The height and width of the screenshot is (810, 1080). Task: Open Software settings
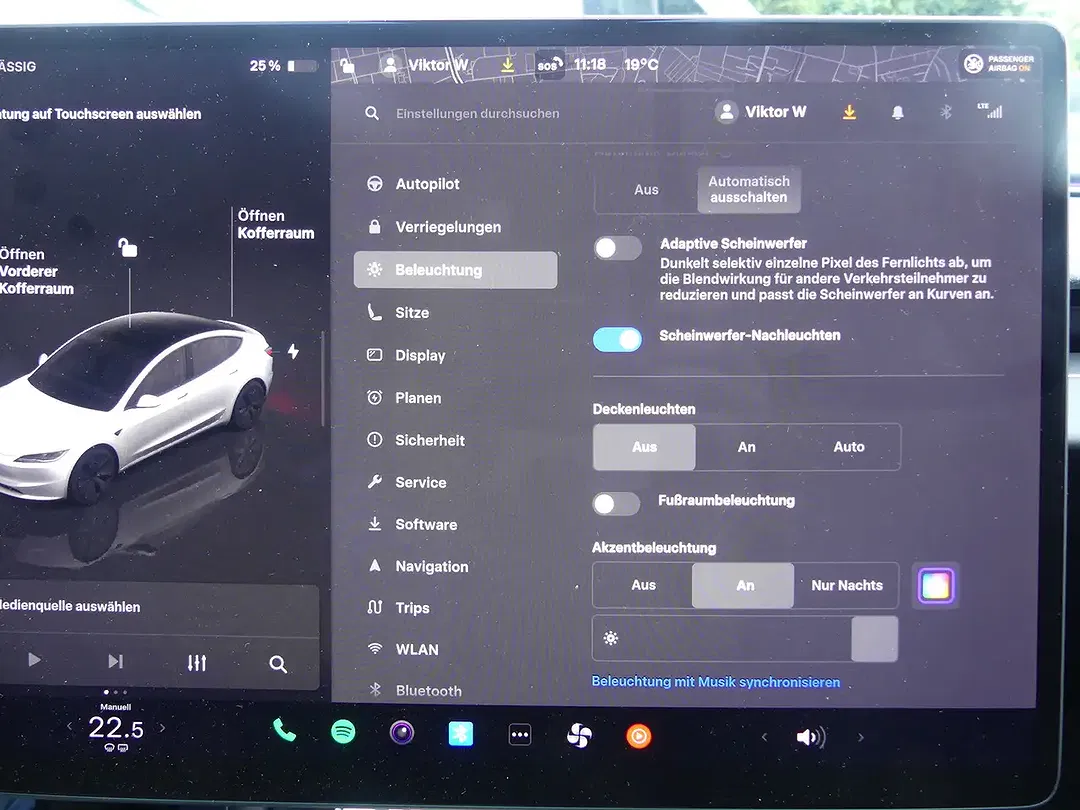455,524
